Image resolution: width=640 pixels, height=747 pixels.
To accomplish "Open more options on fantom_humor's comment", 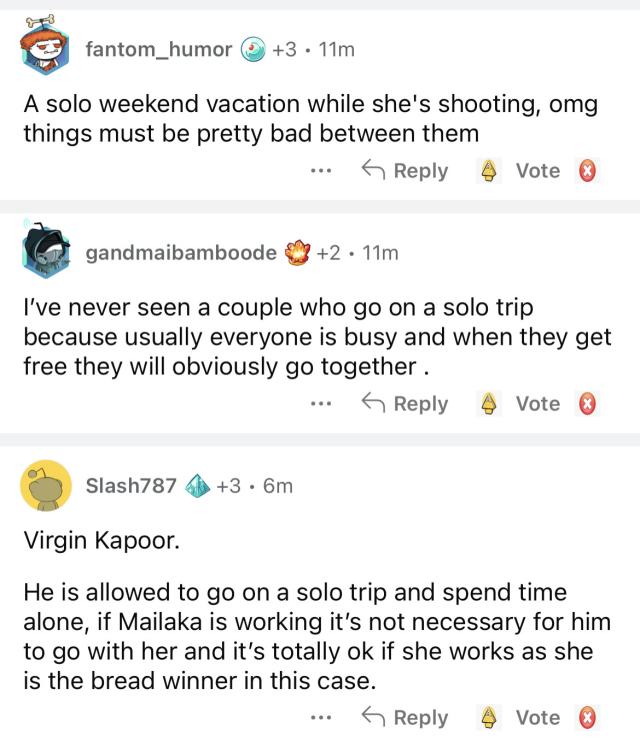I will click(320, 172).
